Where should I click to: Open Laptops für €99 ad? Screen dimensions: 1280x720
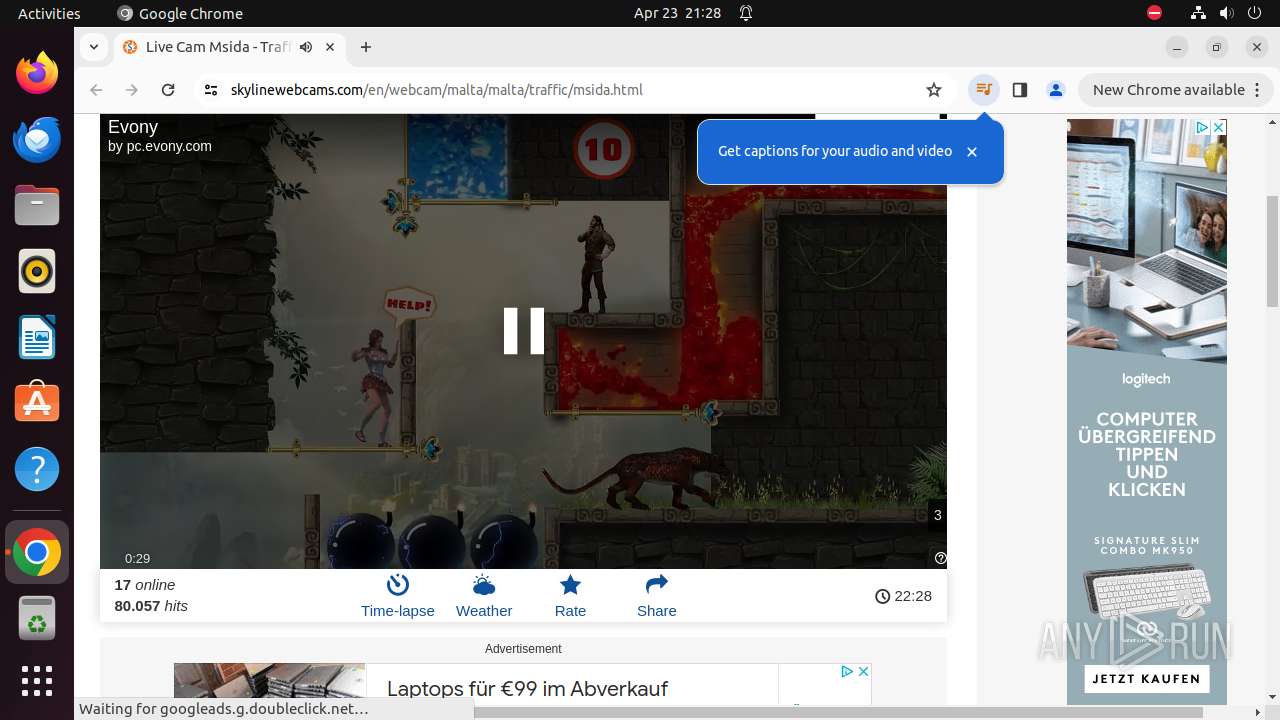(x=527, y=688)
